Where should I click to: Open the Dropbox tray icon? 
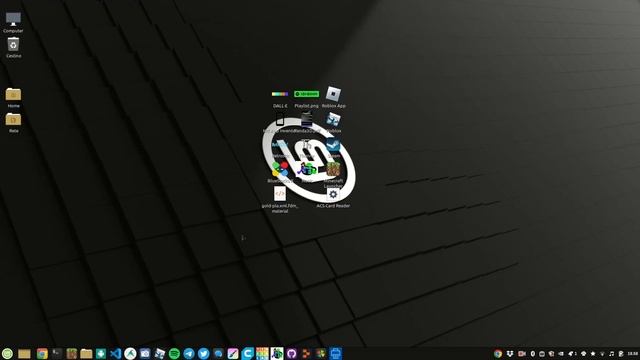pyautogui.click(x=510, y=354)
